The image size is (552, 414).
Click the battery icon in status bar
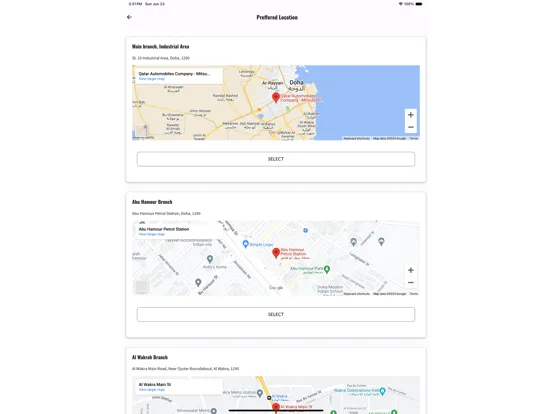click(419, 4)
